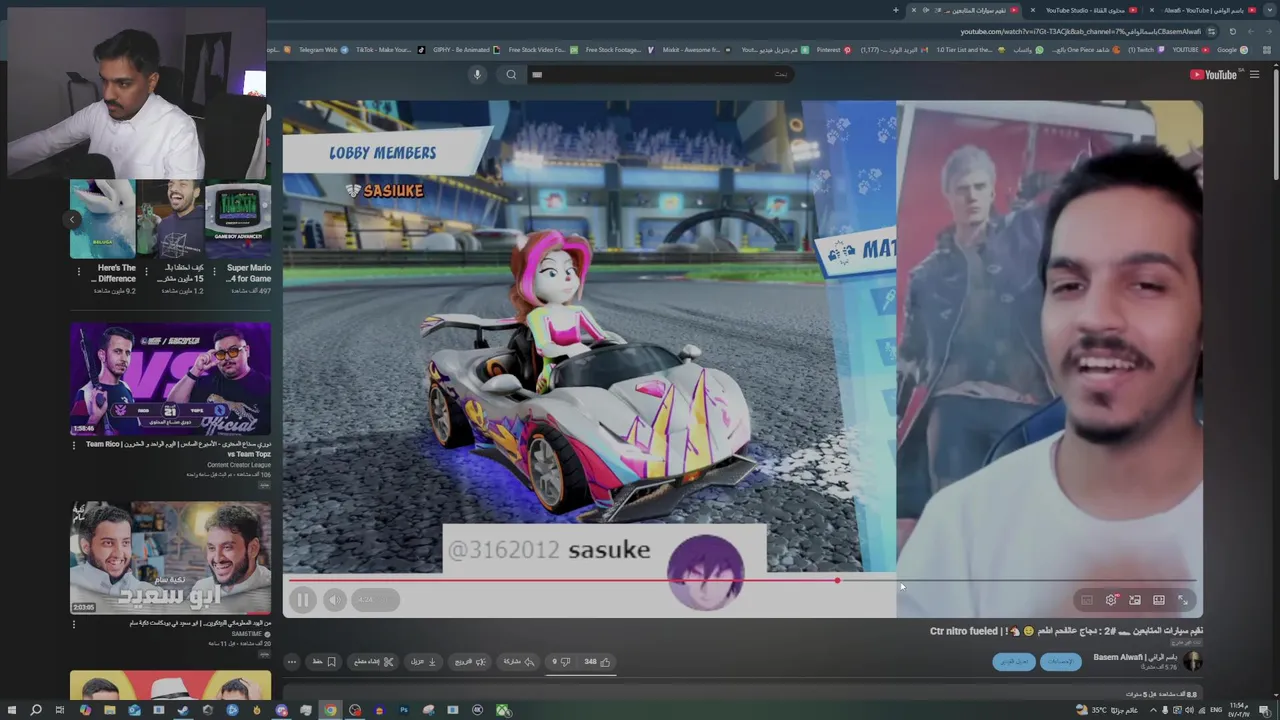Open options menu of Team Rico video
The image size is (1280, 720).
coord(73,446)
